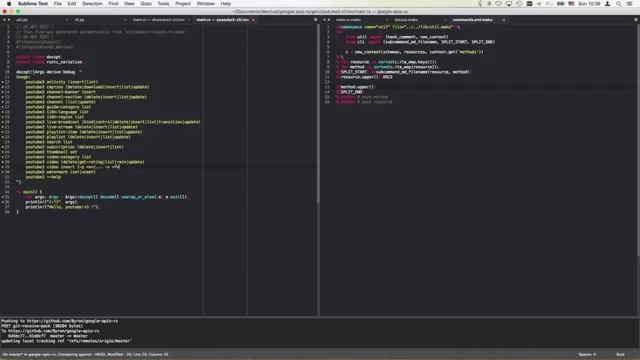Open the Help menu

point(226,4)
